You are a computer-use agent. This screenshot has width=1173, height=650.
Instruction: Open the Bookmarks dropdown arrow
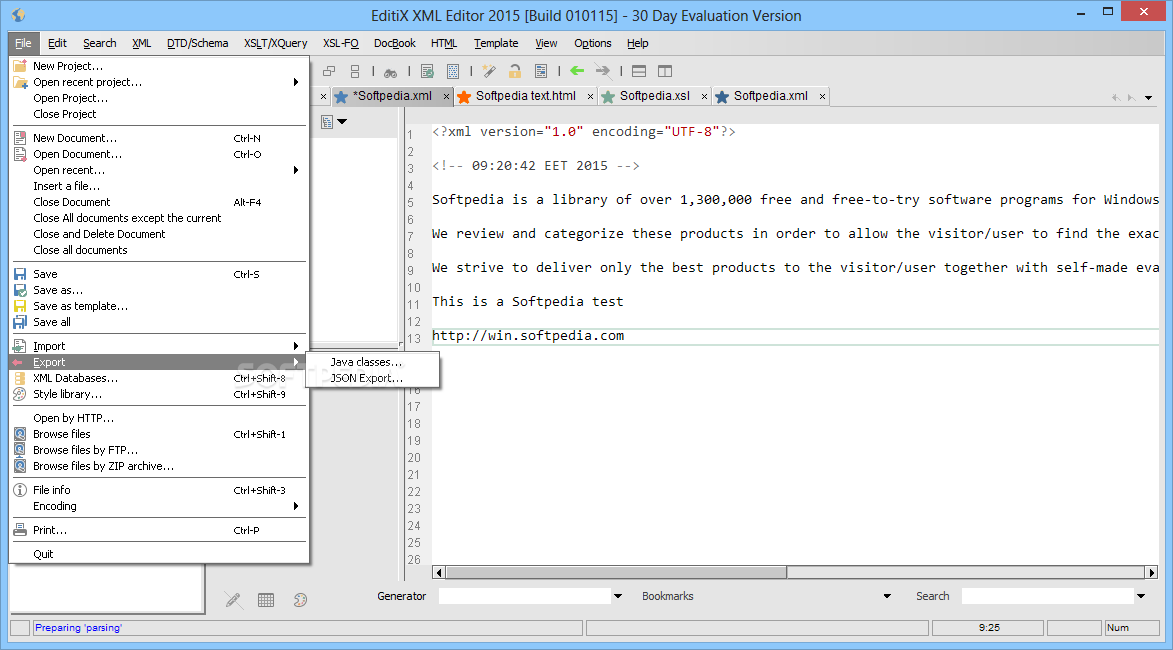coord(887,596)
